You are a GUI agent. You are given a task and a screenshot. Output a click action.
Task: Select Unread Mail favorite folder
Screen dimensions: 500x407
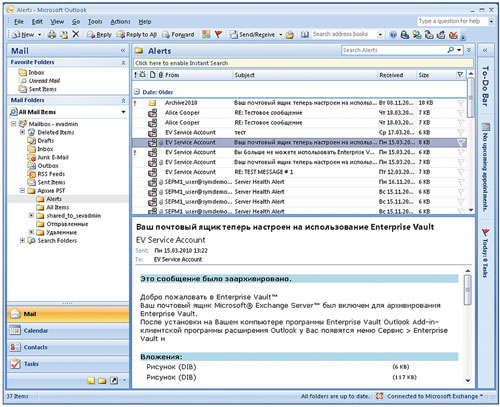(x=44, y=81)
